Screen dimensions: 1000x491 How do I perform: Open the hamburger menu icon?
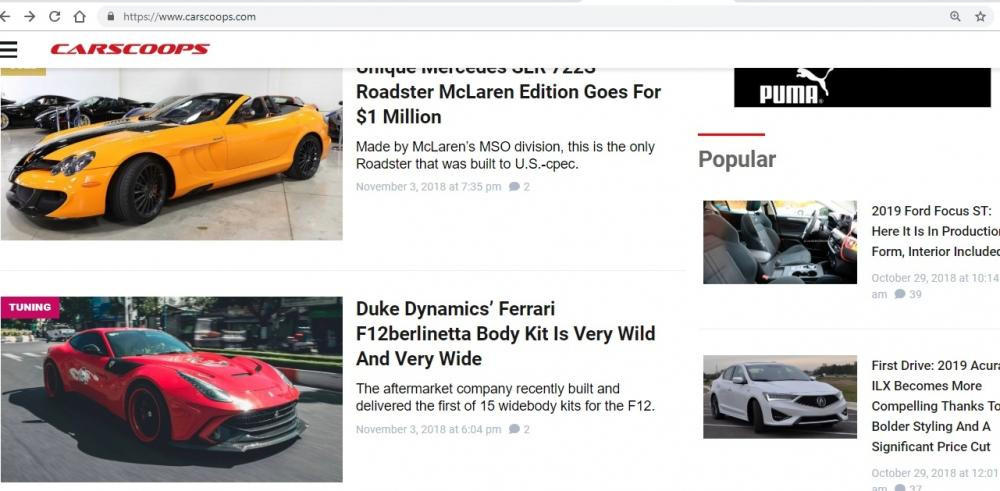tap(9, 48)
